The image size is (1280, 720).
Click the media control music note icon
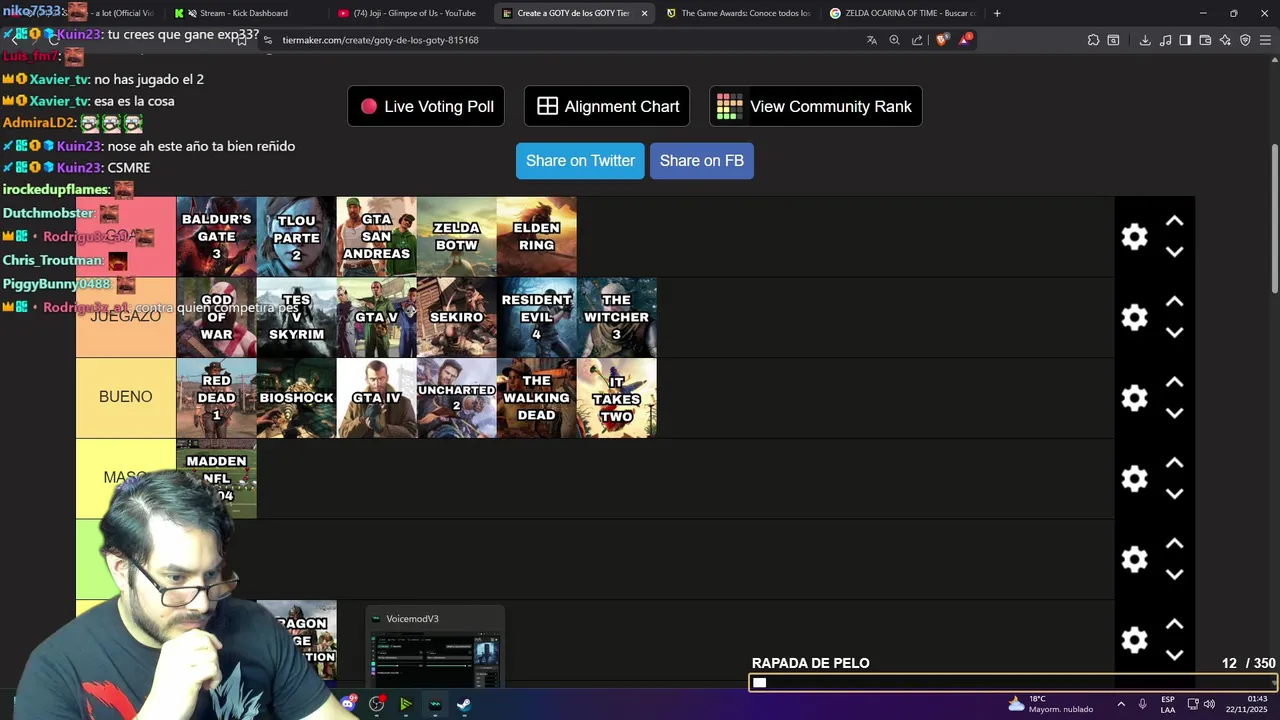(x=1165, y=40)
